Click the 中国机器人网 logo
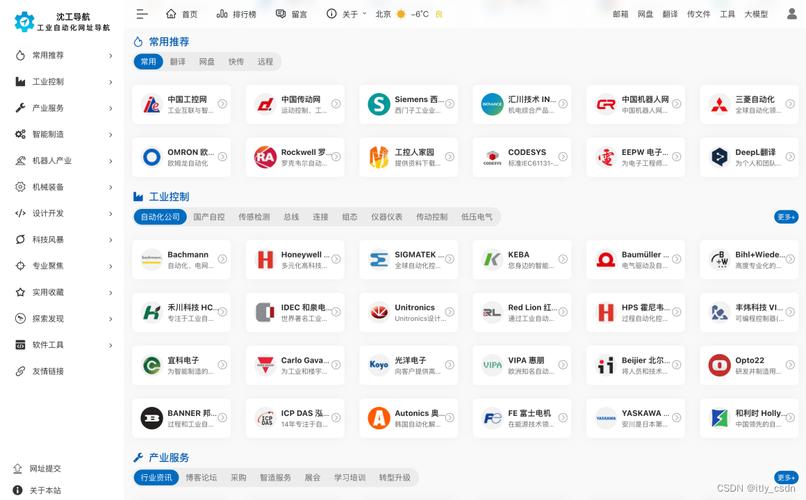The width and height of the screenshot is (806, 500). pyautogui.click(x=606, y=104)
